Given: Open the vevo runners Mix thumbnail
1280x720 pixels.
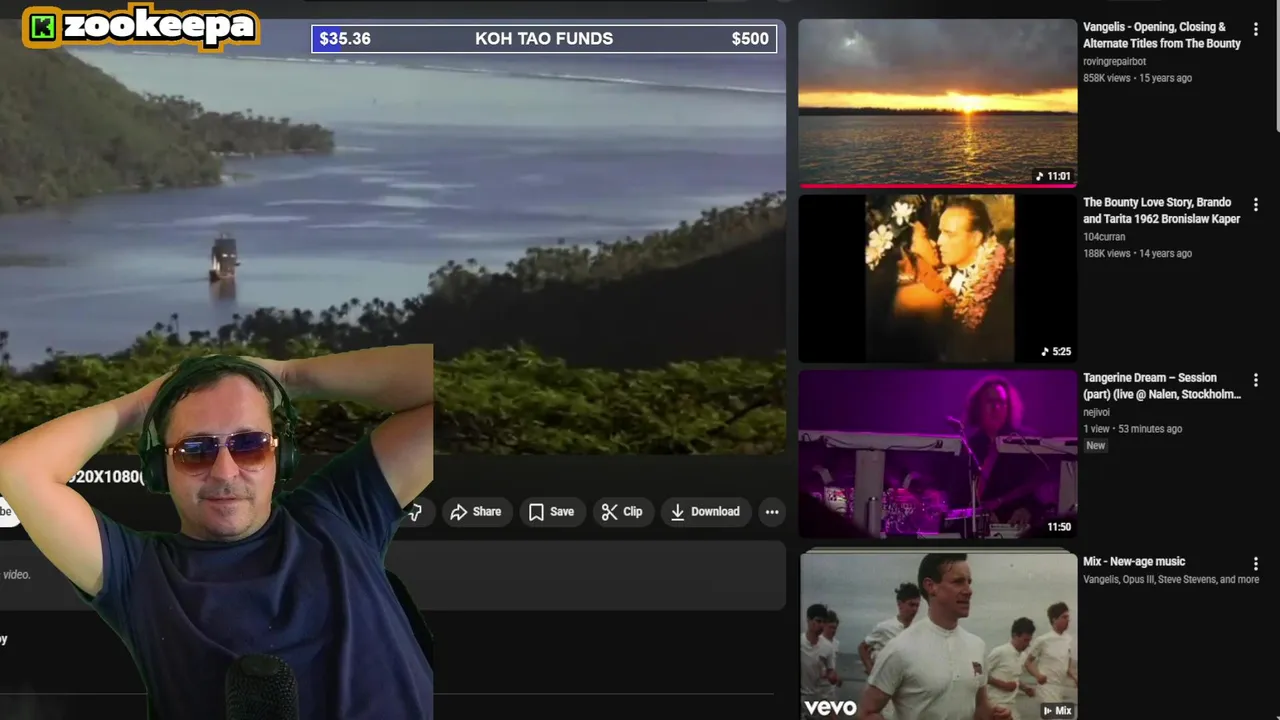Looking at the screenshot, I should coord(938,636).
